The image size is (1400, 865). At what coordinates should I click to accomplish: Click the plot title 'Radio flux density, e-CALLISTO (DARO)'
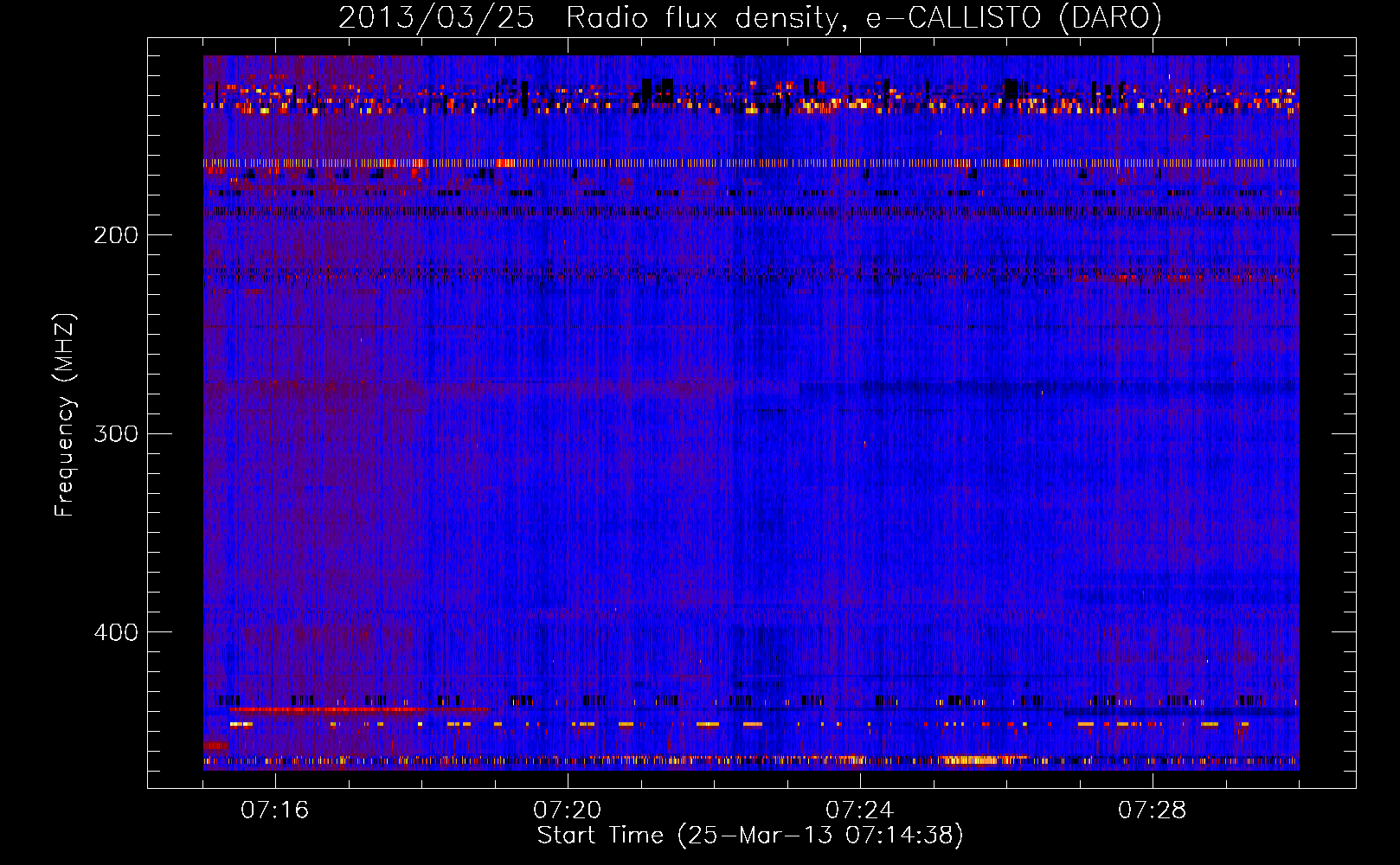pyautogui.click(x=864, y=17)
